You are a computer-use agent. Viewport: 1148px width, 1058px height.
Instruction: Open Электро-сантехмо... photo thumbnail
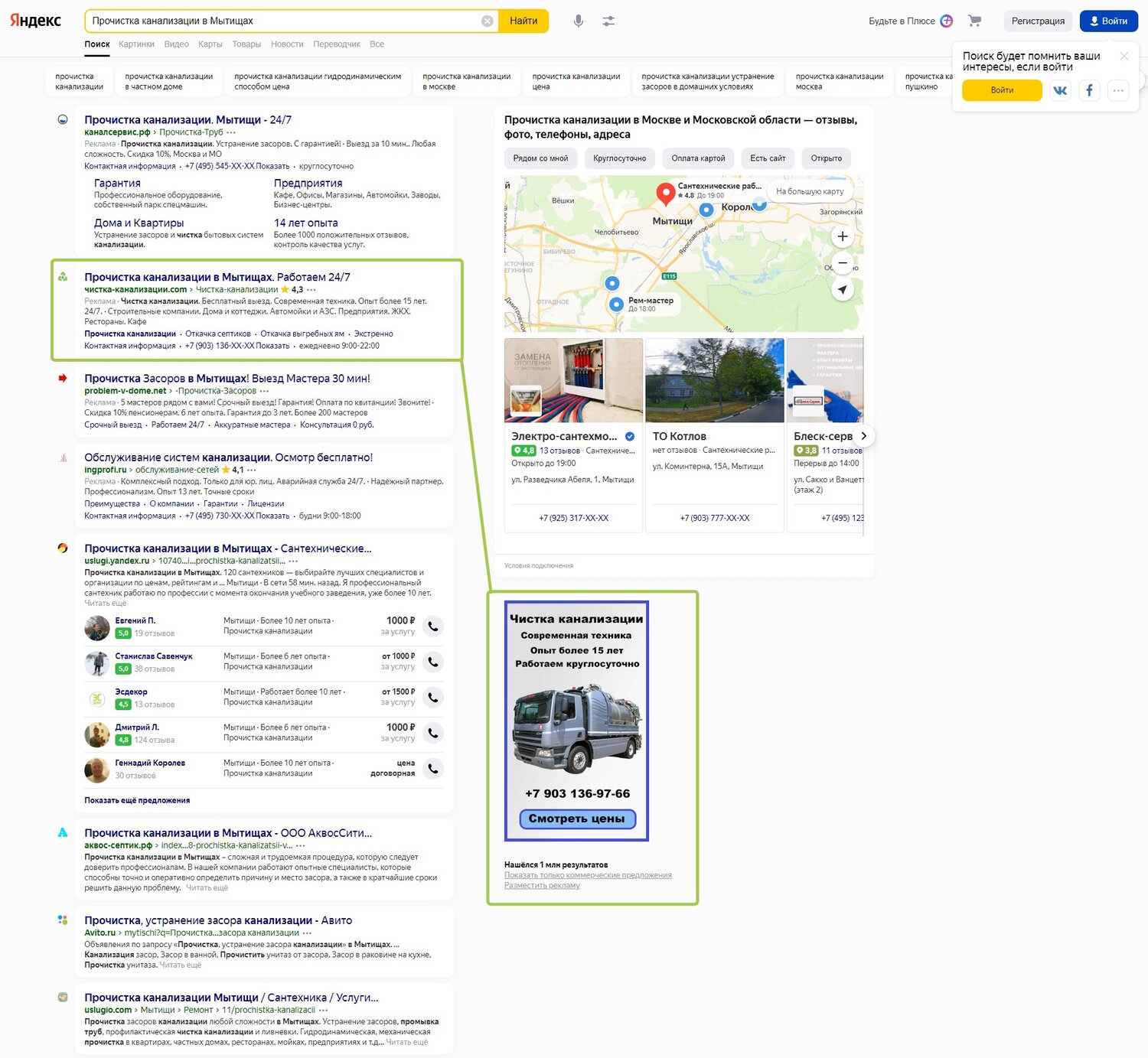(573, 380)
